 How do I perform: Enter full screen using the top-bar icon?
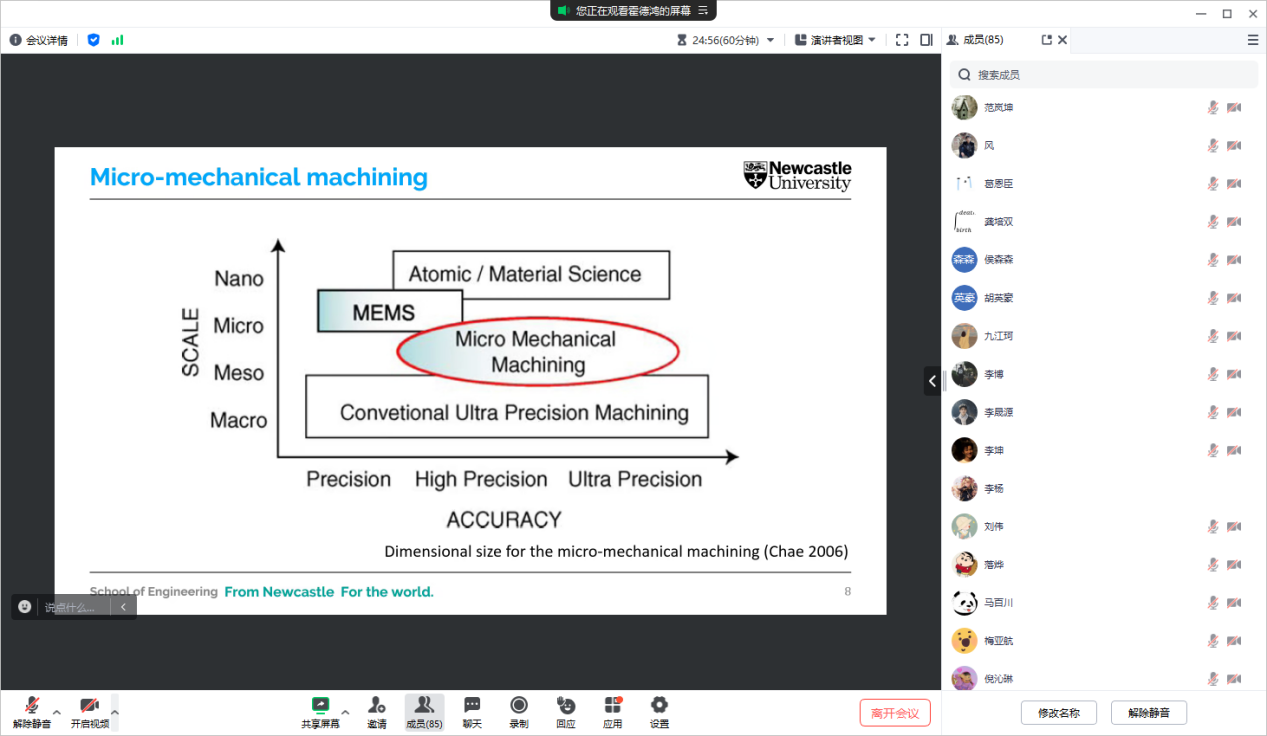(x=902, y=40)
